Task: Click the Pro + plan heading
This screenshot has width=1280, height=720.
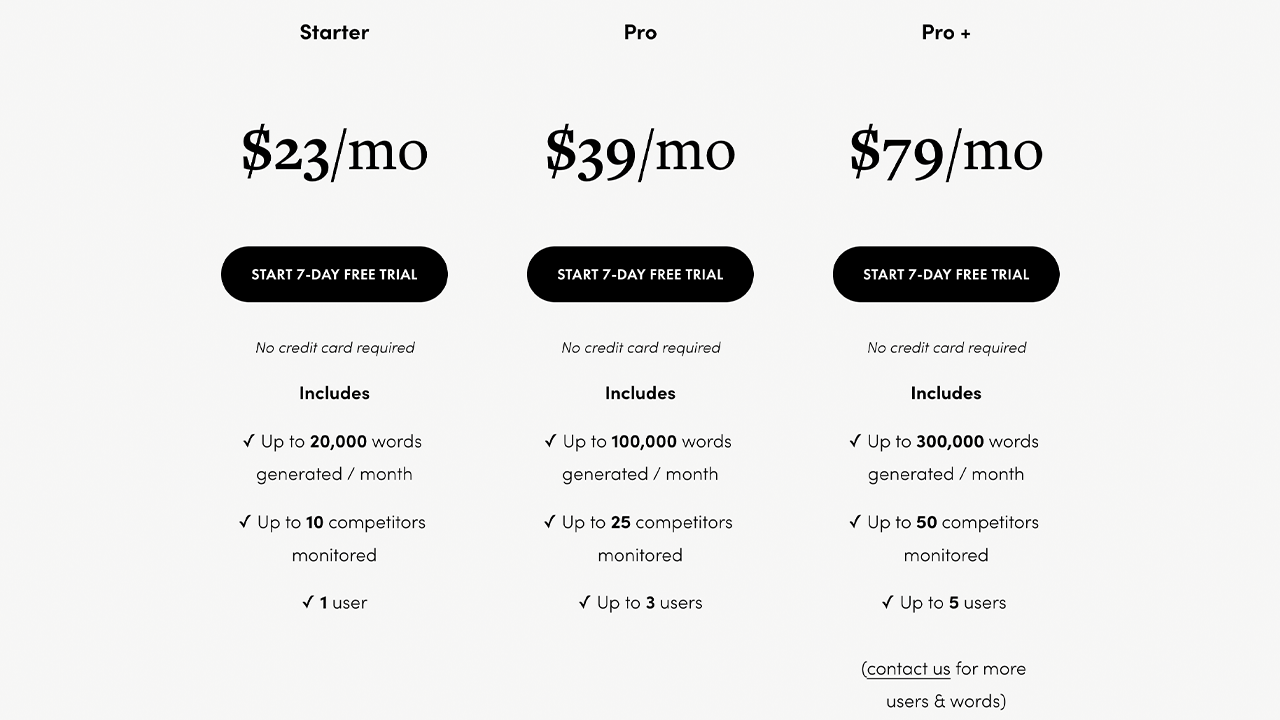Action: pyautogui.click(x=946, y=32)
